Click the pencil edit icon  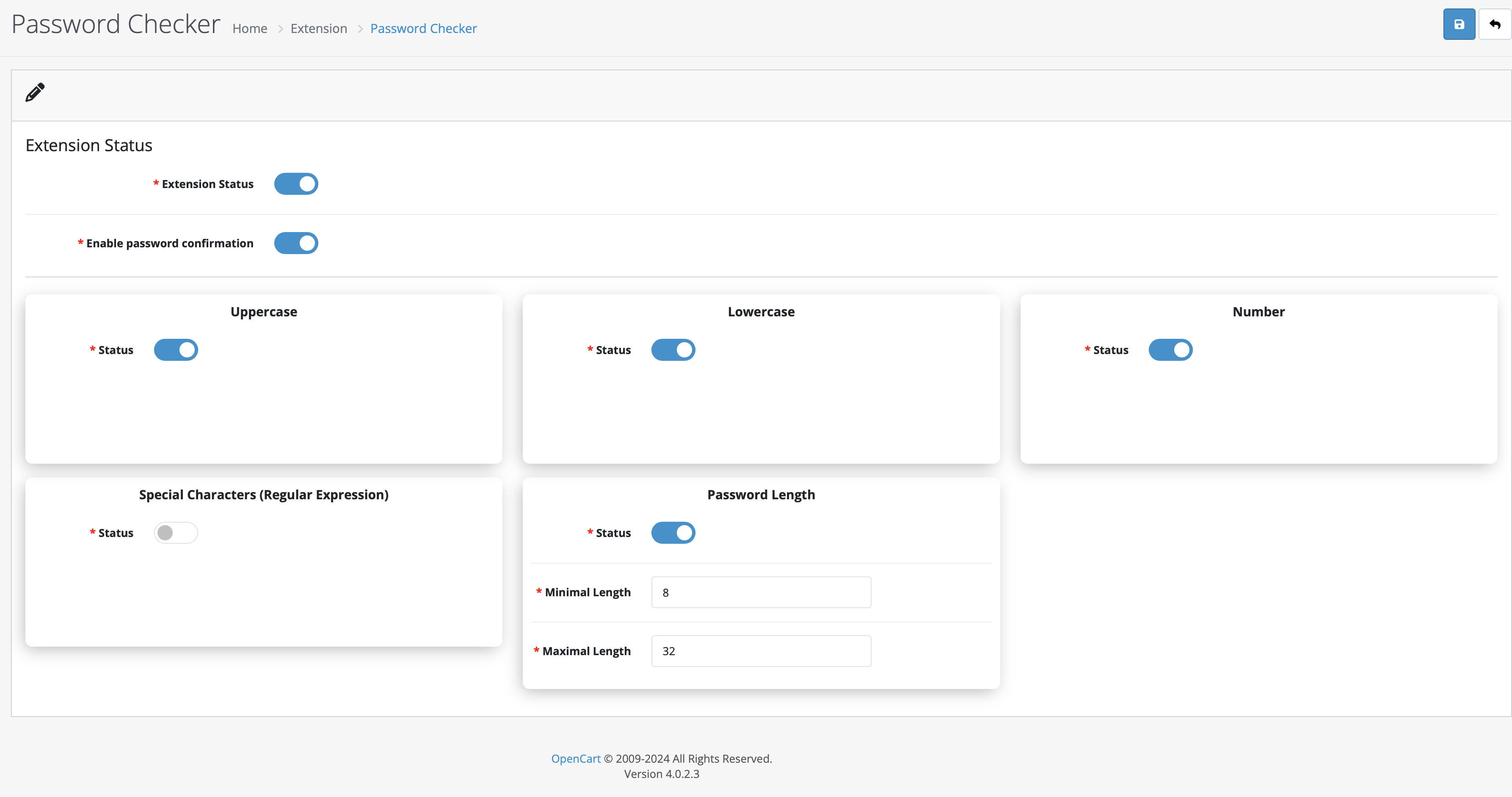(35, 92)
